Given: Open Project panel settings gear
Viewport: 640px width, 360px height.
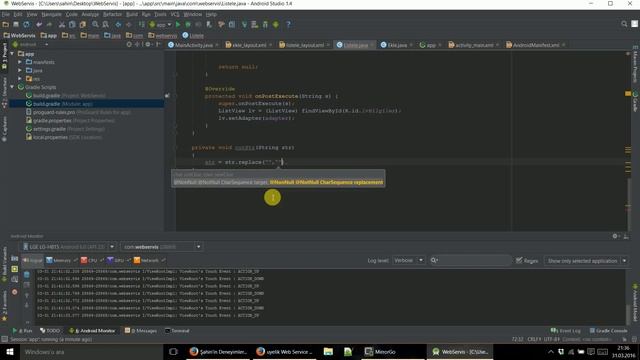Looking at the screenshot, I should point(148,44).
